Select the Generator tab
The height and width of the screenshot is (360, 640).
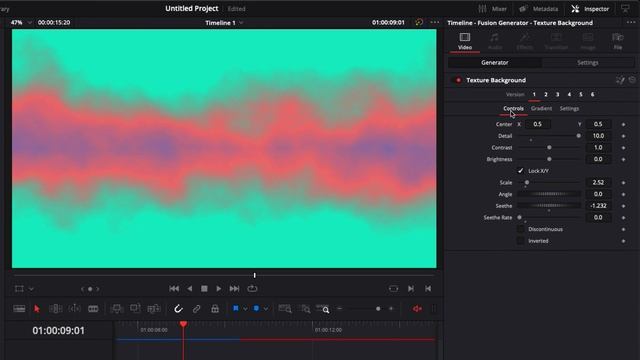tap(495, 62)
